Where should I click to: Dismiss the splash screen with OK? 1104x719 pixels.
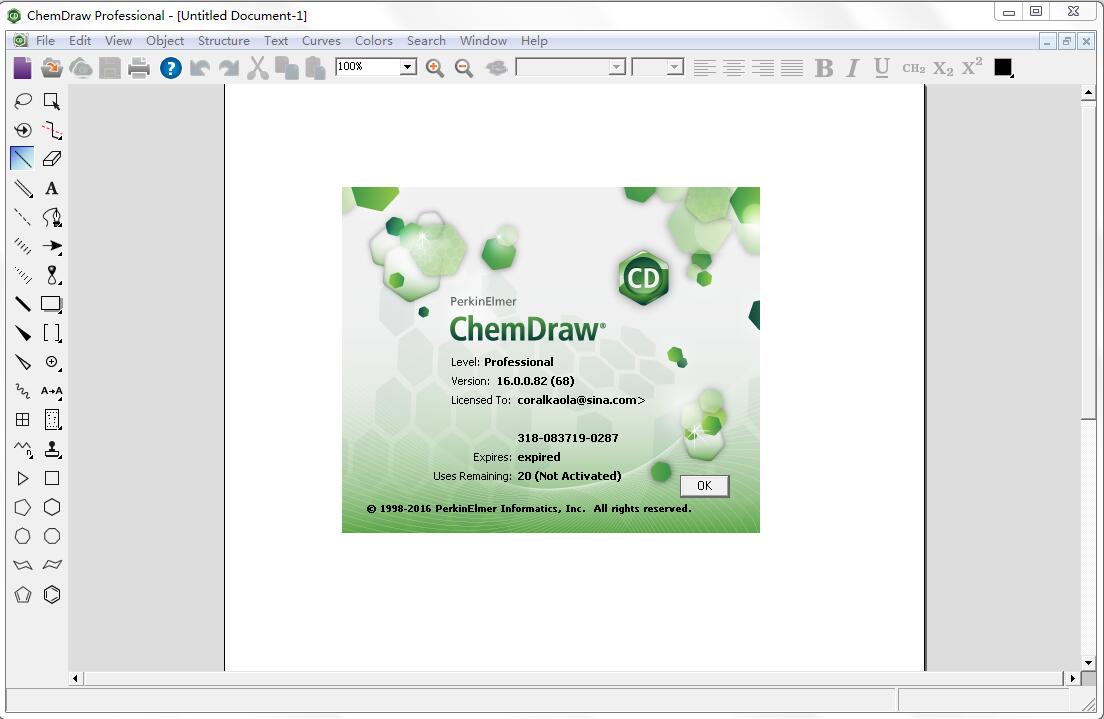(704, 485)
